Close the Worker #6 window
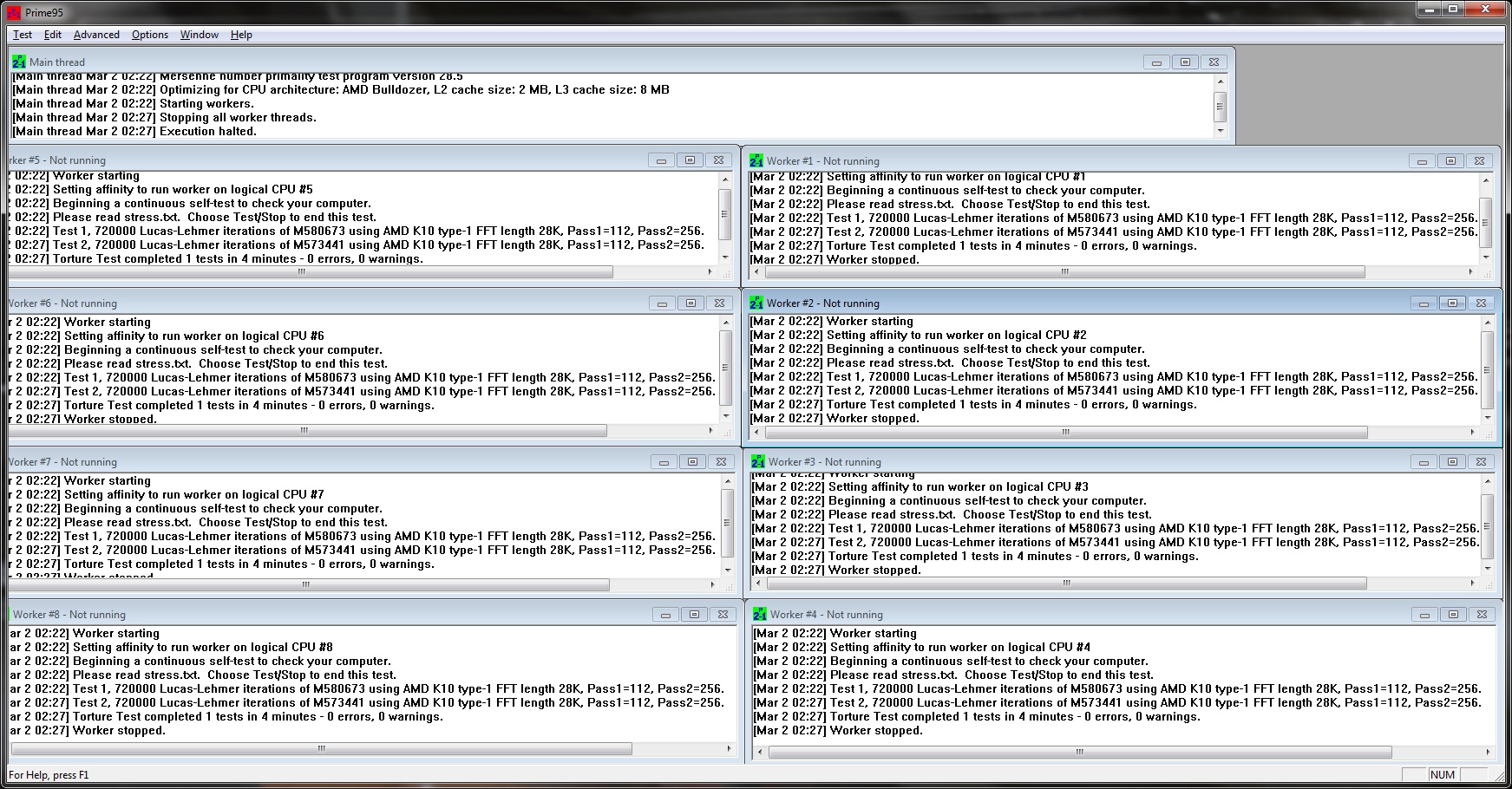1512x789 pixels. (719, 303)
